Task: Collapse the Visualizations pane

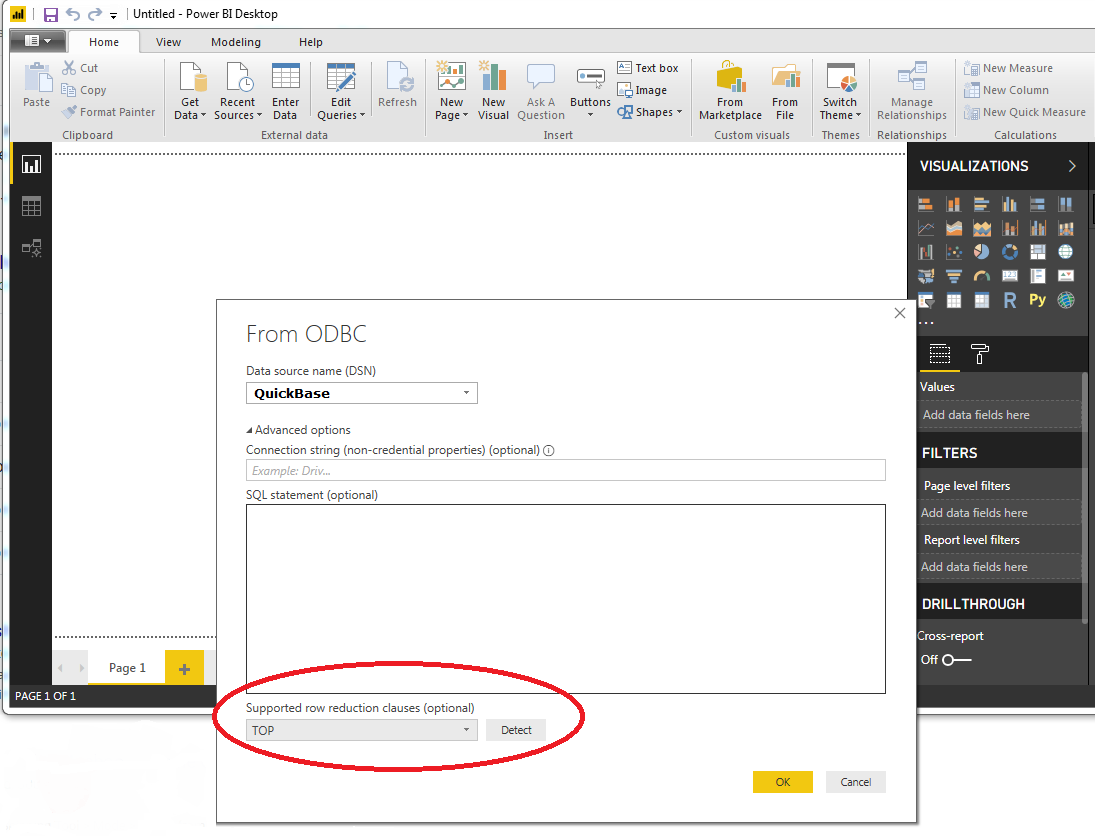Action: tap(1072, 166)
